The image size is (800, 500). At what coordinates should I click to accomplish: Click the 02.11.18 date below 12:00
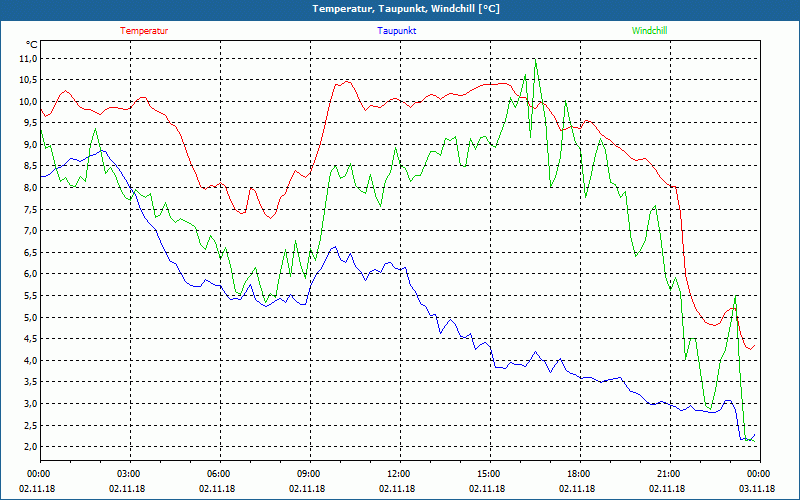point(397,488)
